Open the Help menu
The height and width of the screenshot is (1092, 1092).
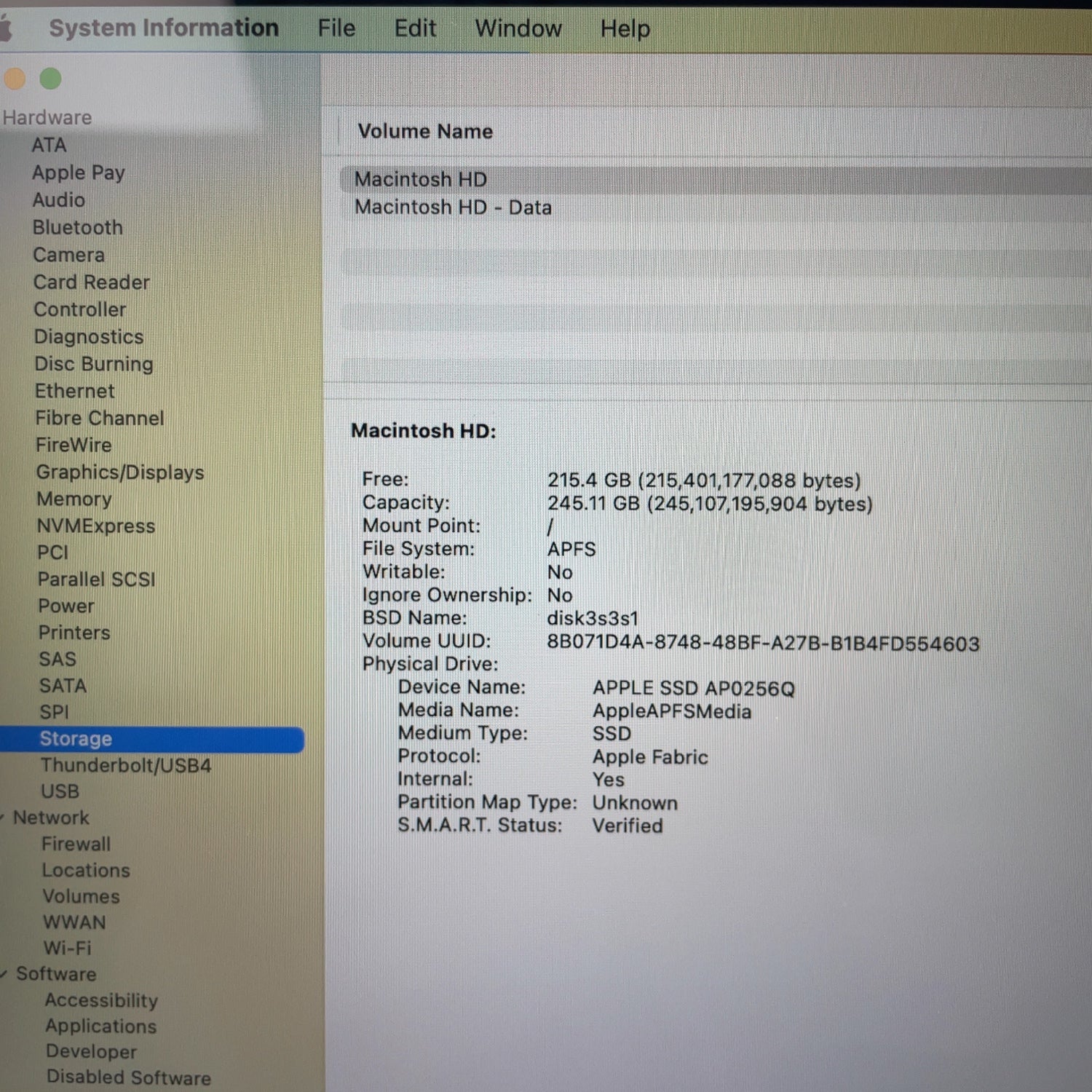(x=625, y=28)
